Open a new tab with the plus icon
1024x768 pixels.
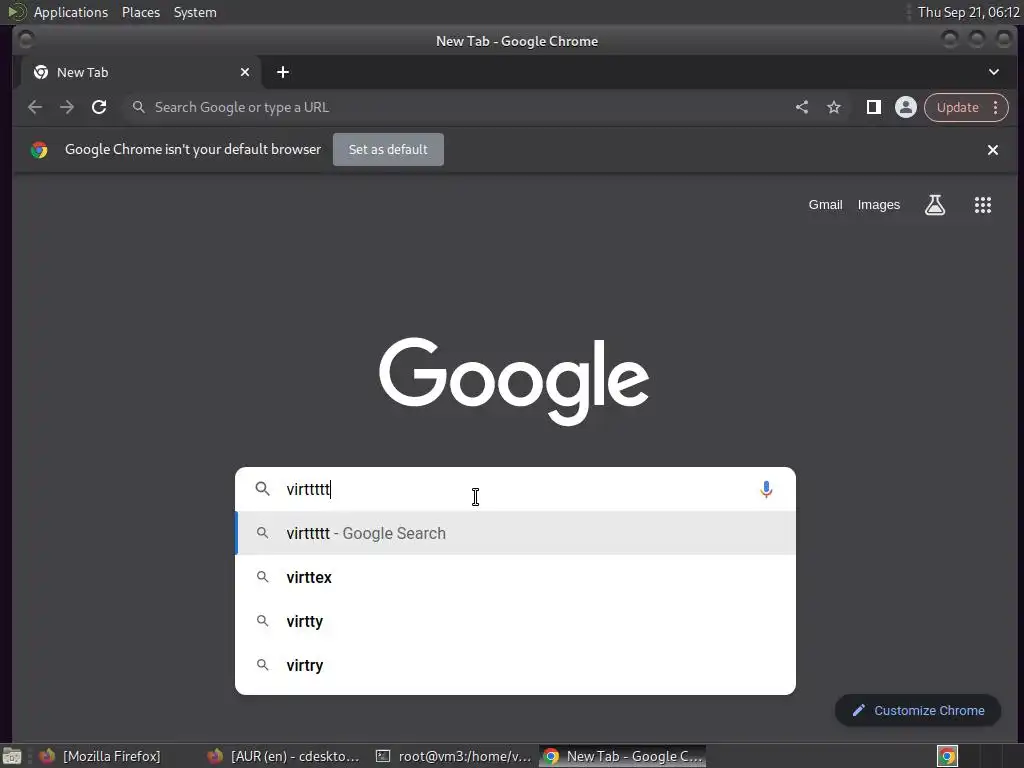pos(283,72)
